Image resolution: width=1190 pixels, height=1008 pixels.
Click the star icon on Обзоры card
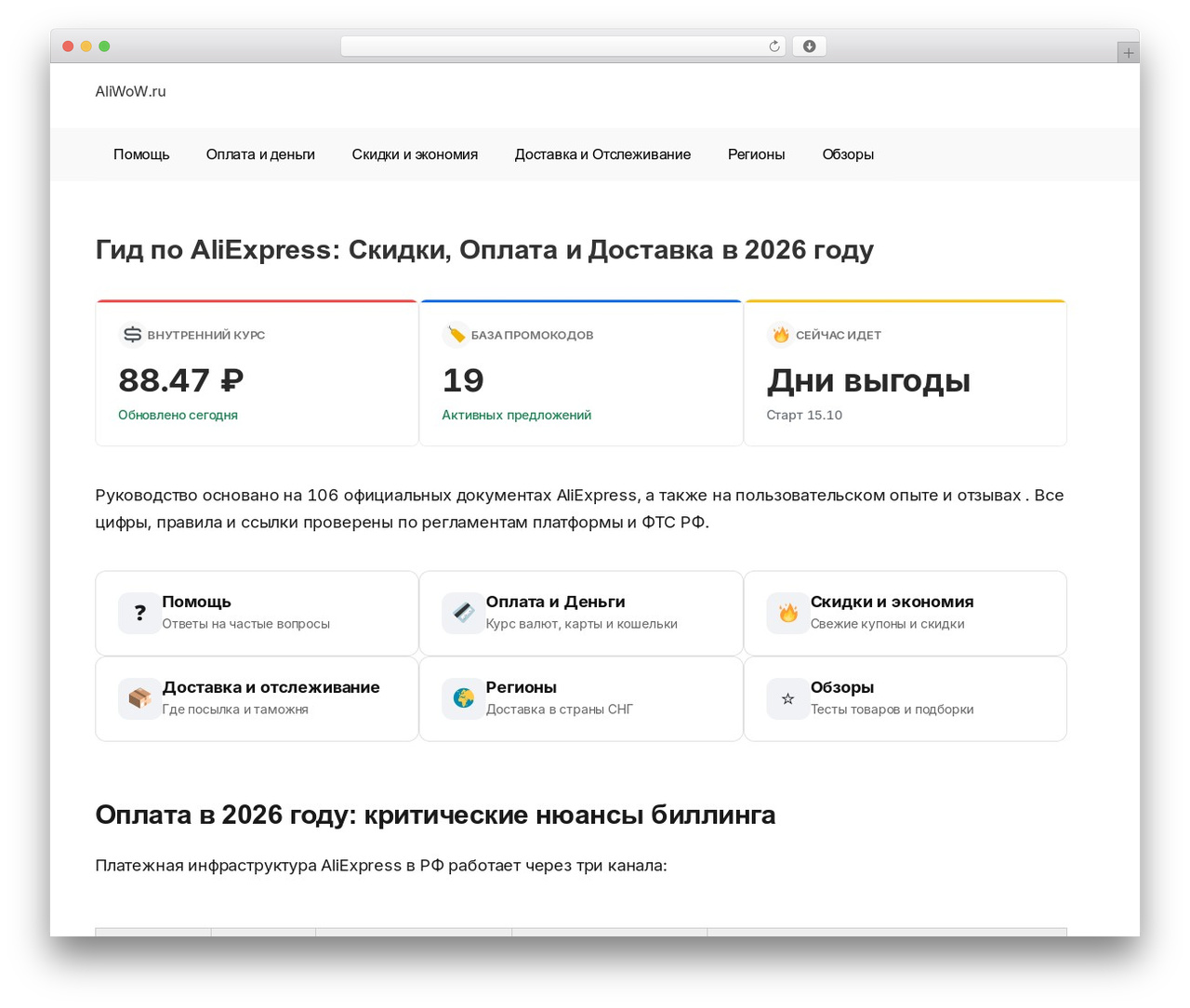pos(787,698)
